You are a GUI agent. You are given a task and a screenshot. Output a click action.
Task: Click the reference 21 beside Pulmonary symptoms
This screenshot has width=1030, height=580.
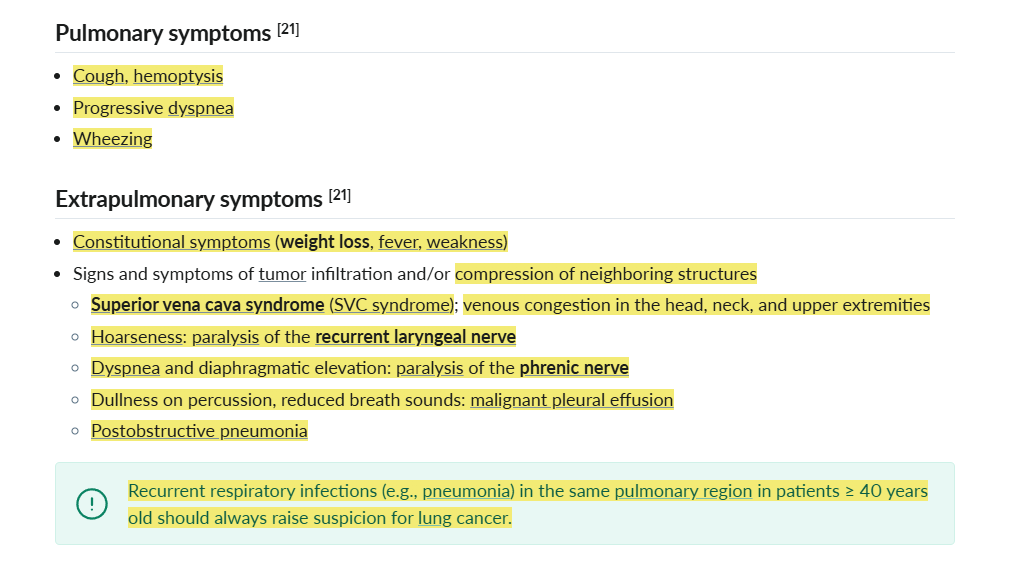click(288, 30)
